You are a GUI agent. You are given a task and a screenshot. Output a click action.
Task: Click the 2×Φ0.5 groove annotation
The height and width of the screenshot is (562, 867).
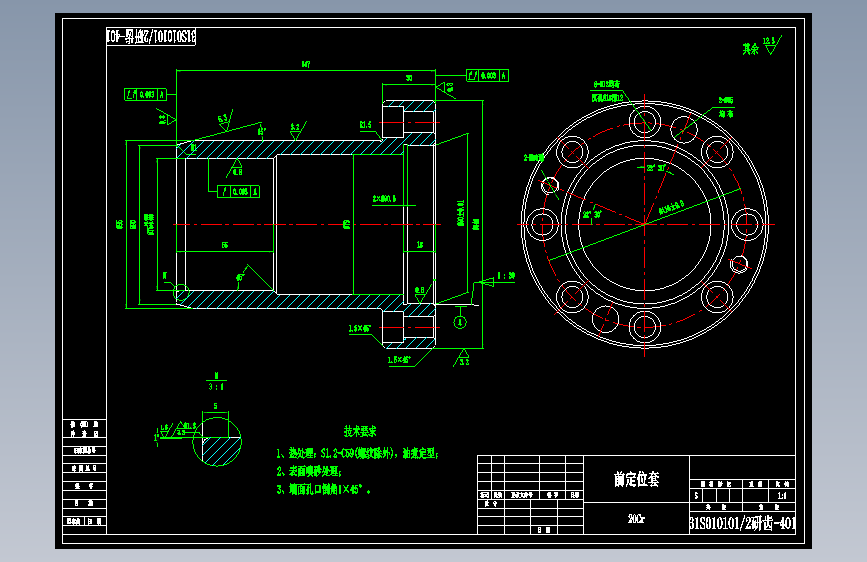(x=384, y=199)
